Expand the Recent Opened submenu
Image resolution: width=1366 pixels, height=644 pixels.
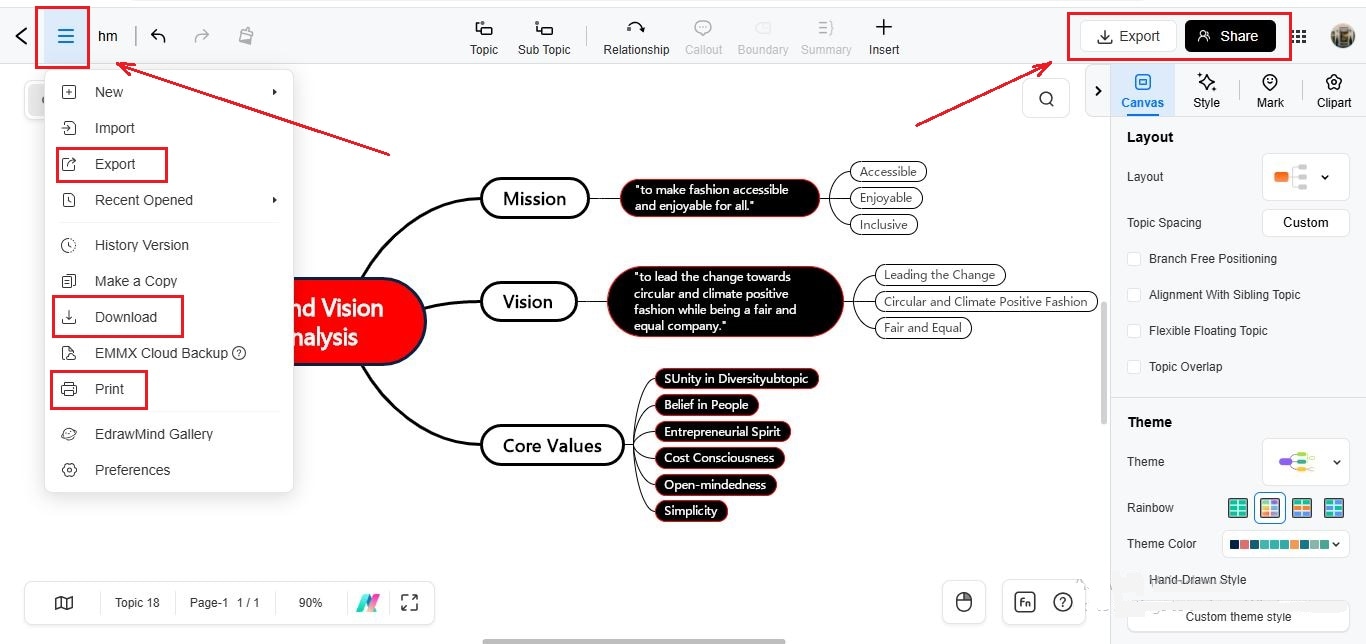pos(169,200)
